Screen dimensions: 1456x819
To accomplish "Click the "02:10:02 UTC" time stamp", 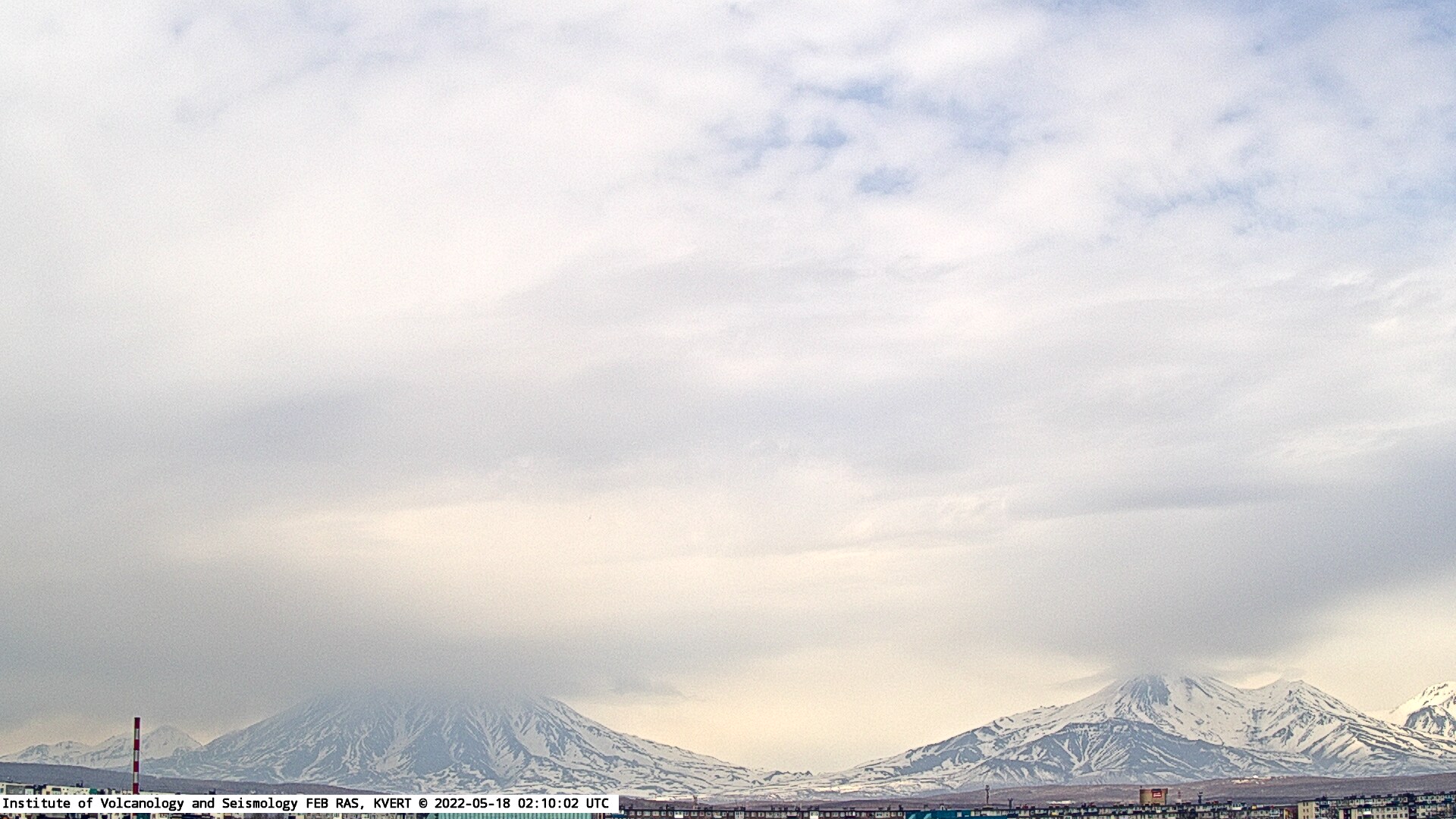I will click(563, 803).
